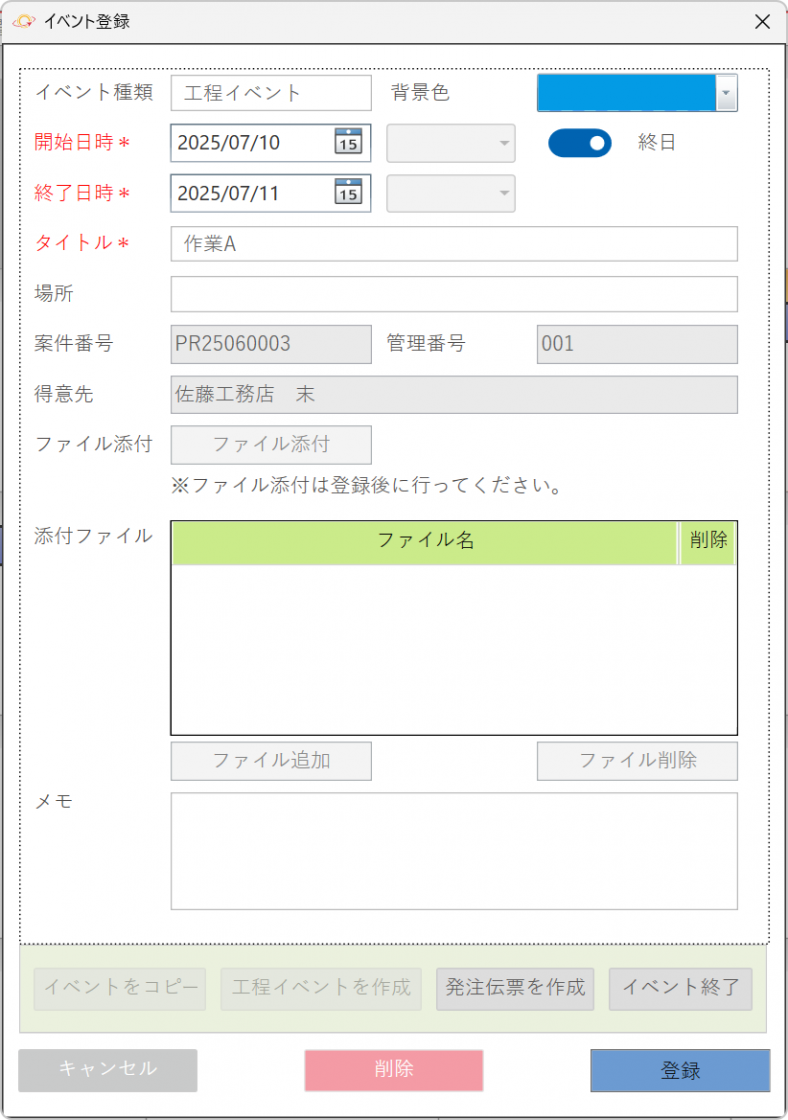
Task: Click the ファイル名 column header
Action: coord(425,541)
